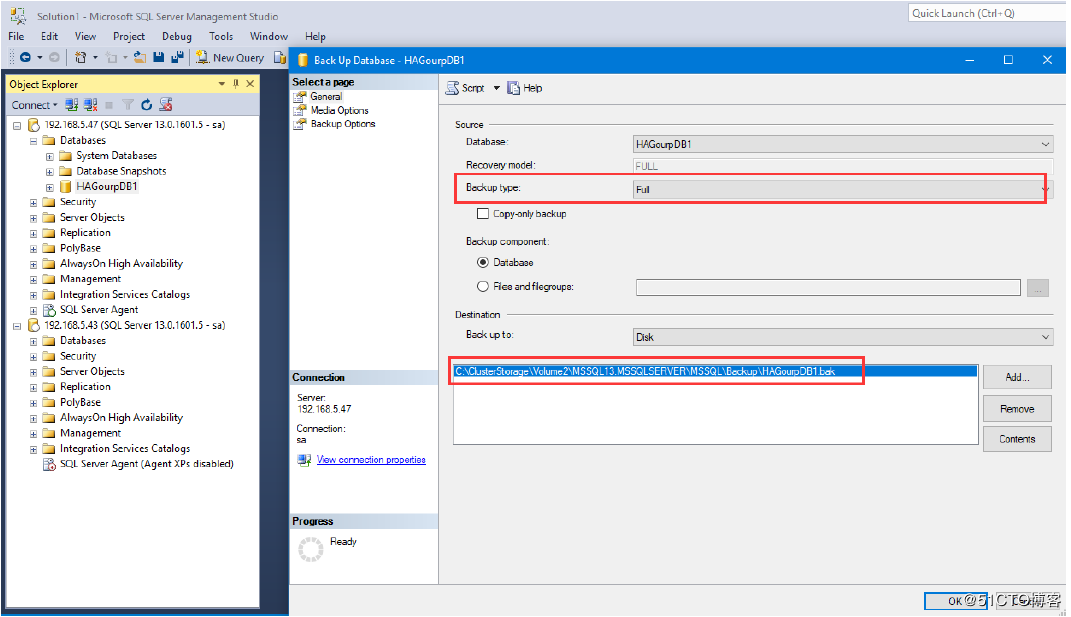Open the Connect dropdown in Object Explorer

pyautogui.click(x=34, y=105)
